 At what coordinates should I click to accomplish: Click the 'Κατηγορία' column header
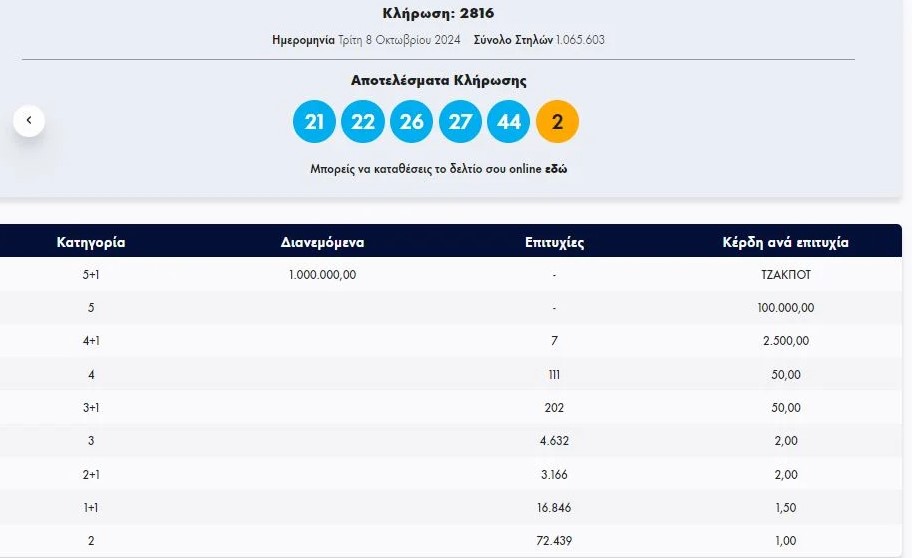91,242
